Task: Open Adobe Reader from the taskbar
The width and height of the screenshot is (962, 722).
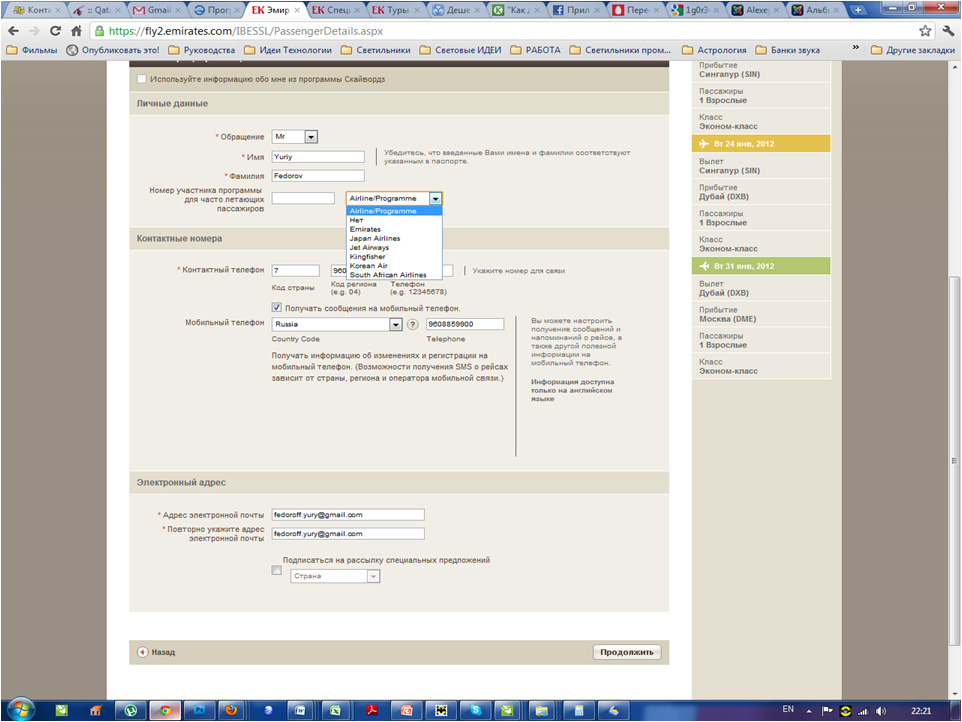Action: coord(372,710)
